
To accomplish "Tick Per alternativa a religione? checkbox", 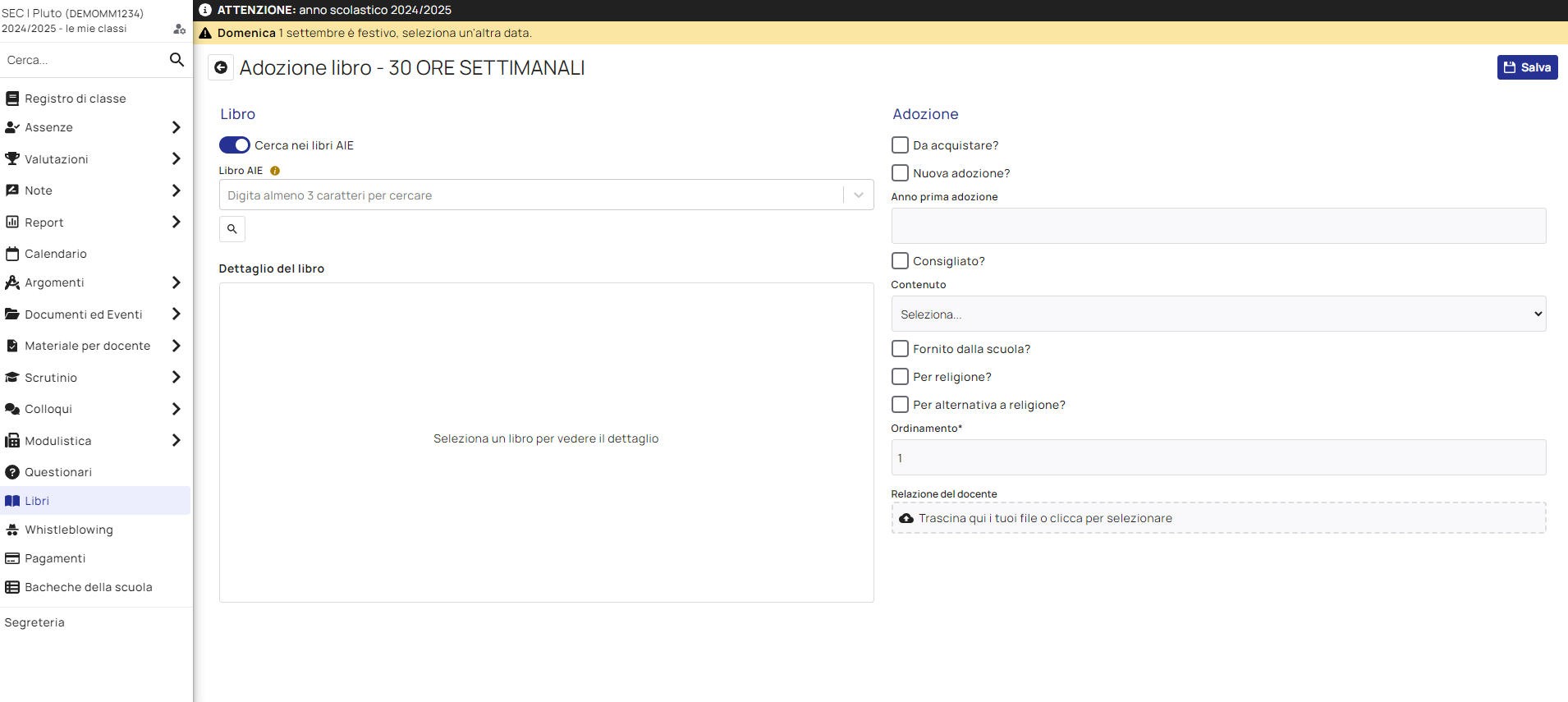I will click(900, 405).
